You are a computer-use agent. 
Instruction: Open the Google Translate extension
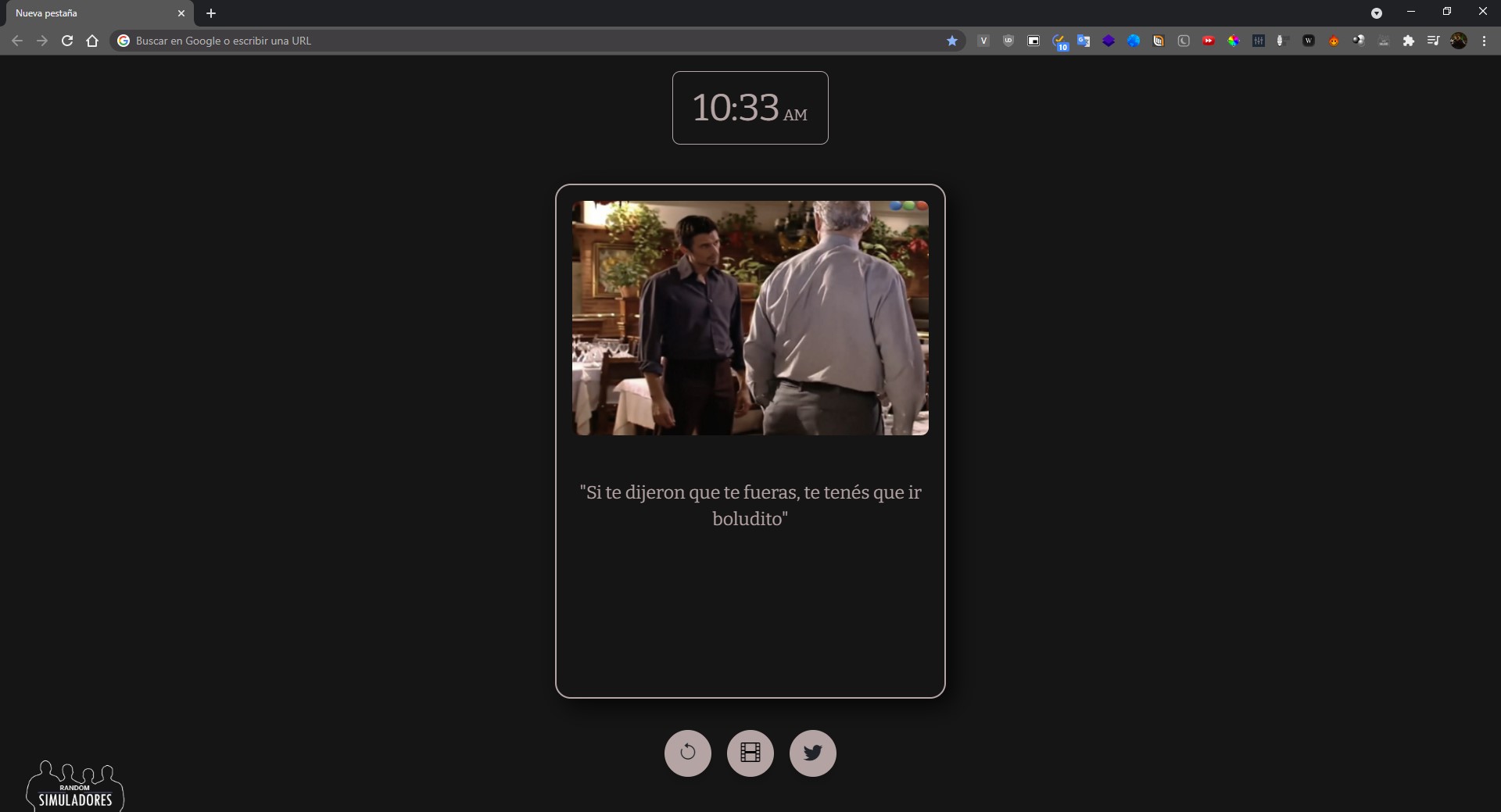(1084, 41)
